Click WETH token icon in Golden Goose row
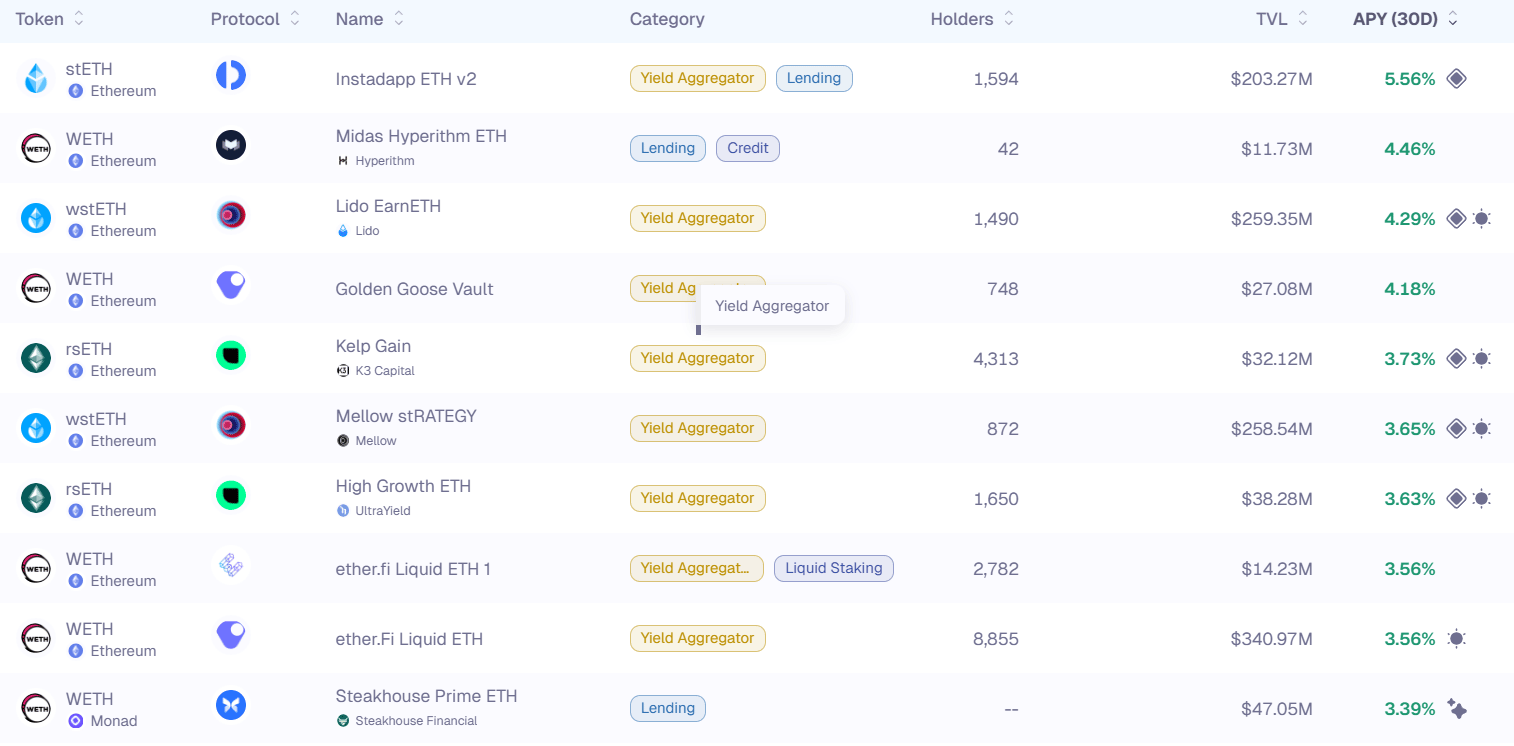This screenshot has width=1514, height=746. (x=36, y=288)
